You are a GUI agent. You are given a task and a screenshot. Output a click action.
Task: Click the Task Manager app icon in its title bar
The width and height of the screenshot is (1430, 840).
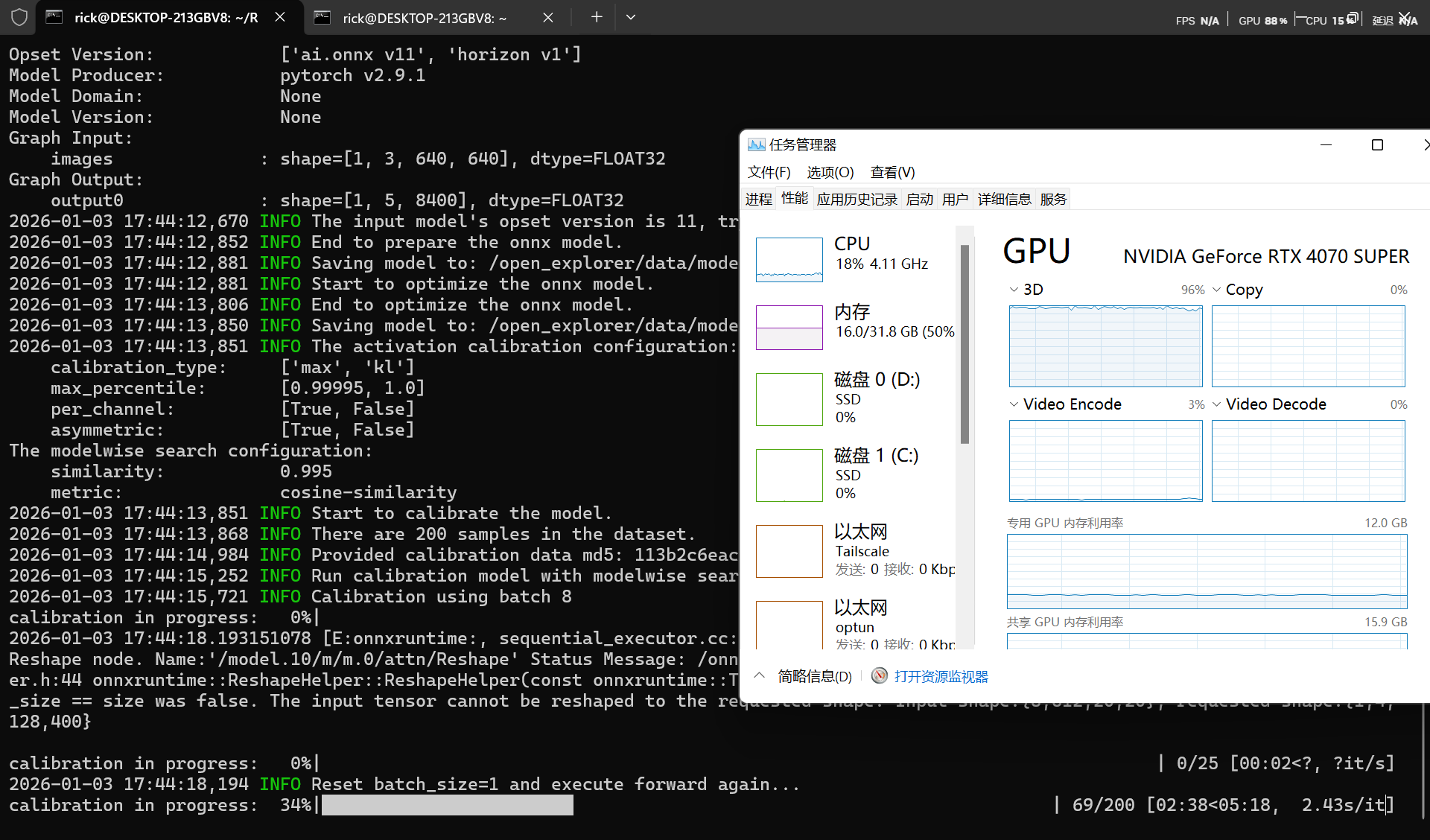(x=756, y=144)
